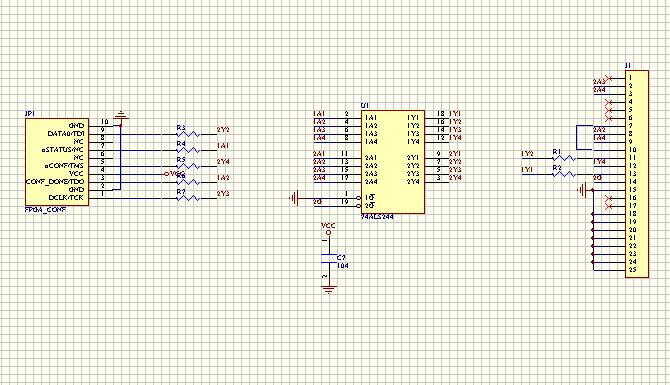This screenshot has height=385, width=670.
Task: Select resistor R2 symbol
Action: coord(564,174)
